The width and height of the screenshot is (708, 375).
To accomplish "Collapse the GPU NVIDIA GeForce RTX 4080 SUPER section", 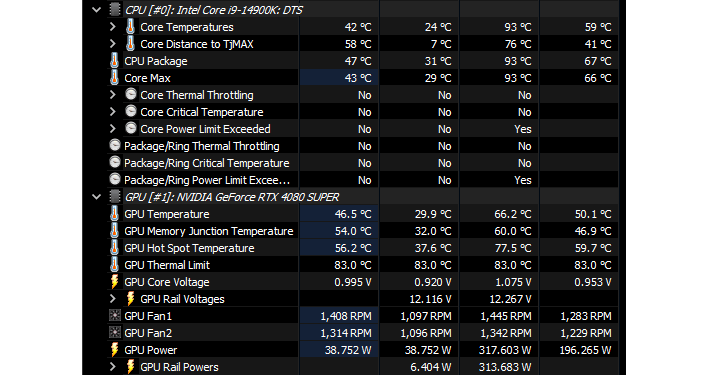I will click(x=96, y=197).
